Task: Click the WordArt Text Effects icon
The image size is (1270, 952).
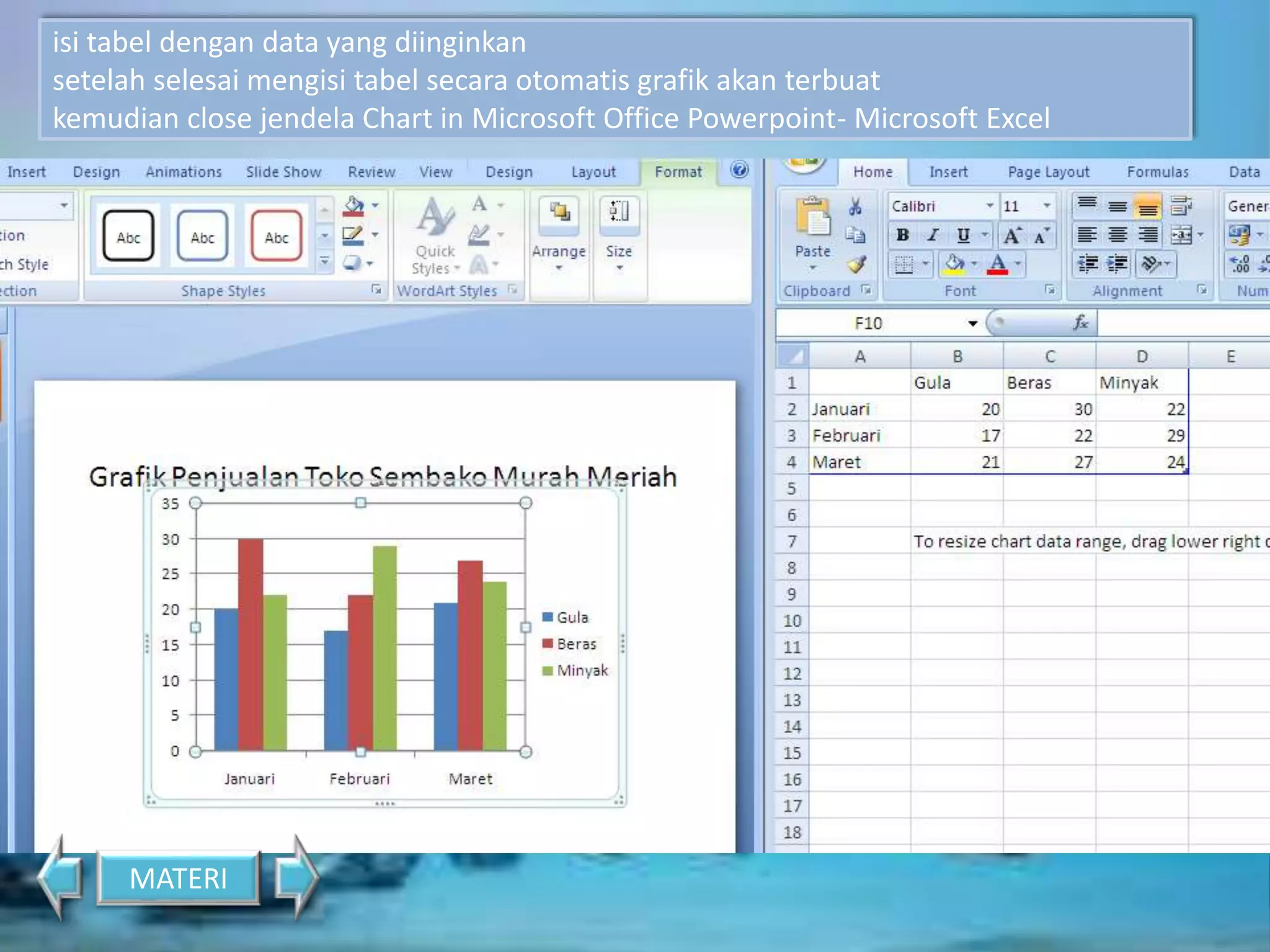Action: click(479, 265)
